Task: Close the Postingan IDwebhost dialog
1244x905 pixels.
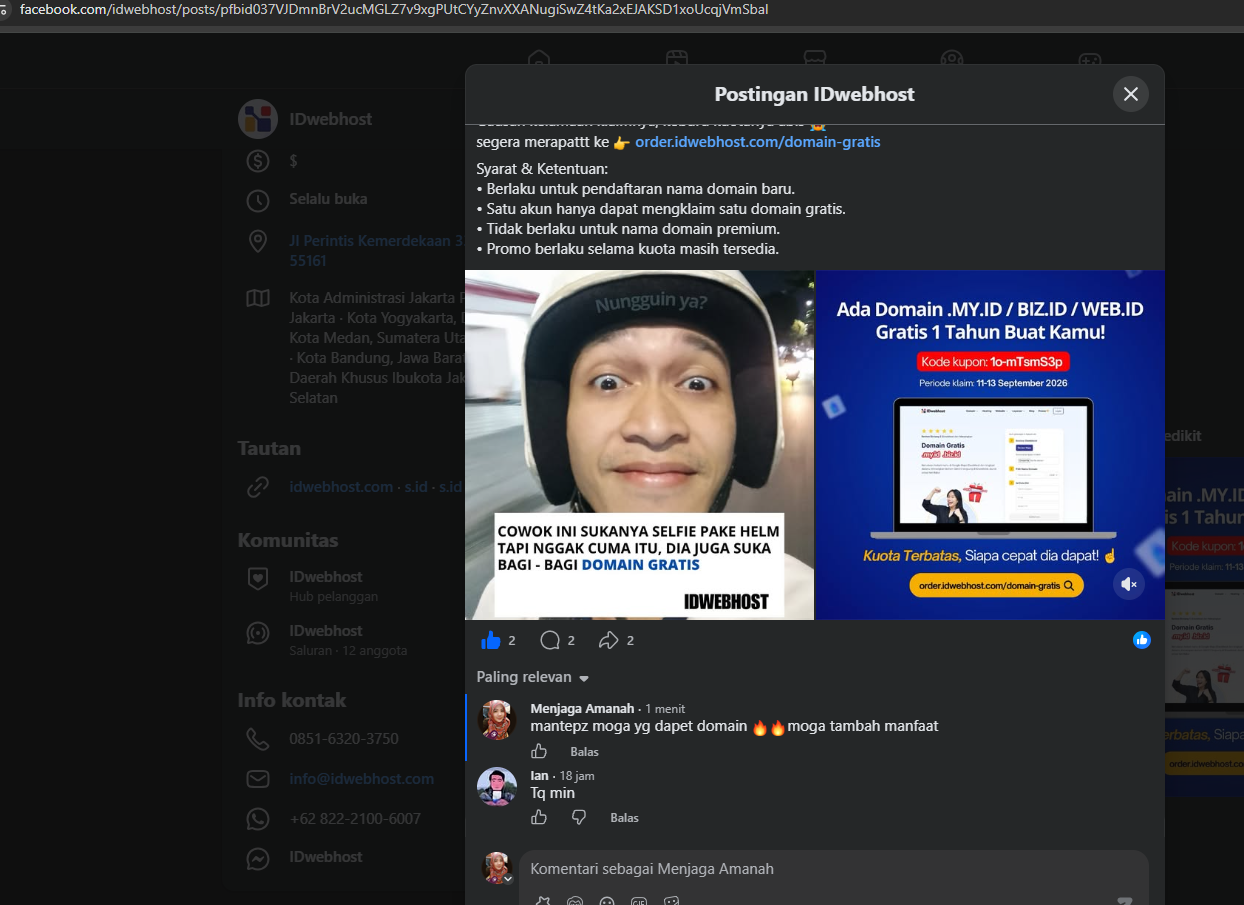Action: pyautogui.click(x=1131, y=94)
